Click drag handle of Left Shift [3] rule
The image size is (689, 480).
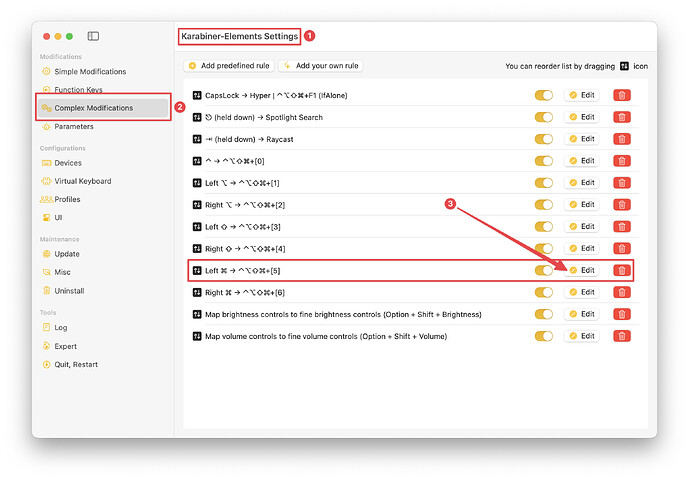(197, 227)
